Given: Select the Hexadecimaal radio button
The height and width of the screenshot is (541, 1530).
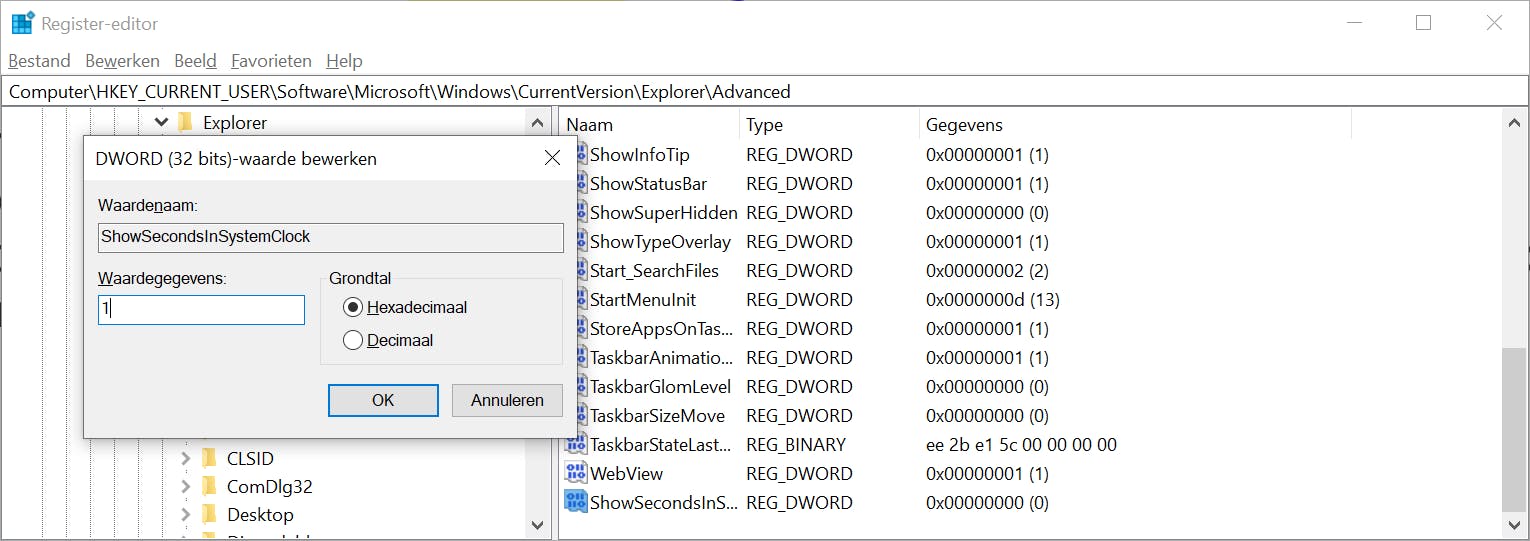Looking at the screenshot, I should coord(352,307).
